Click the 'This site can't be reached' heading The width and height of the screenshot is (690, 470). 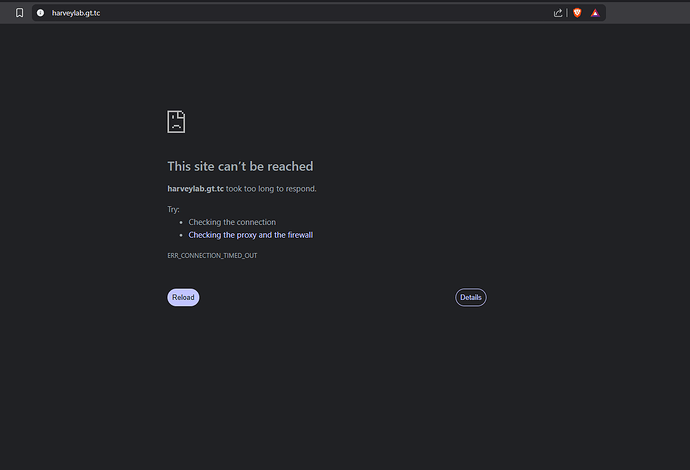tap(240, 167)
